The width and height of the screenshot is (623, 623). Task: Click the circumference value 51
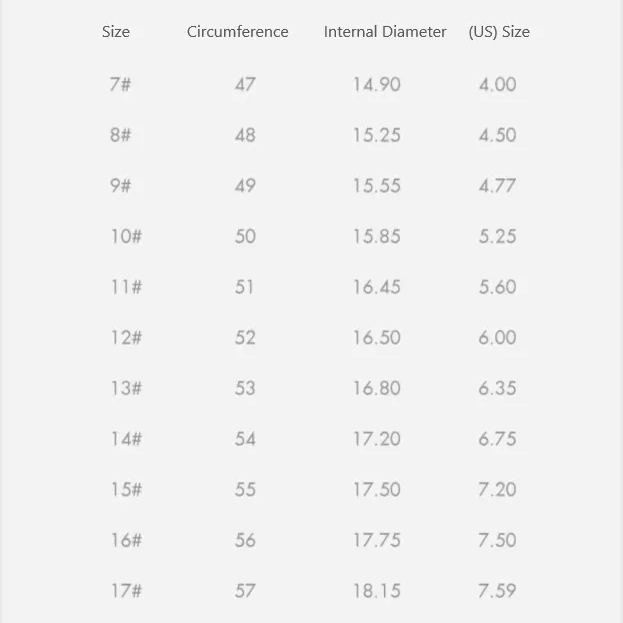pos(245,287)
